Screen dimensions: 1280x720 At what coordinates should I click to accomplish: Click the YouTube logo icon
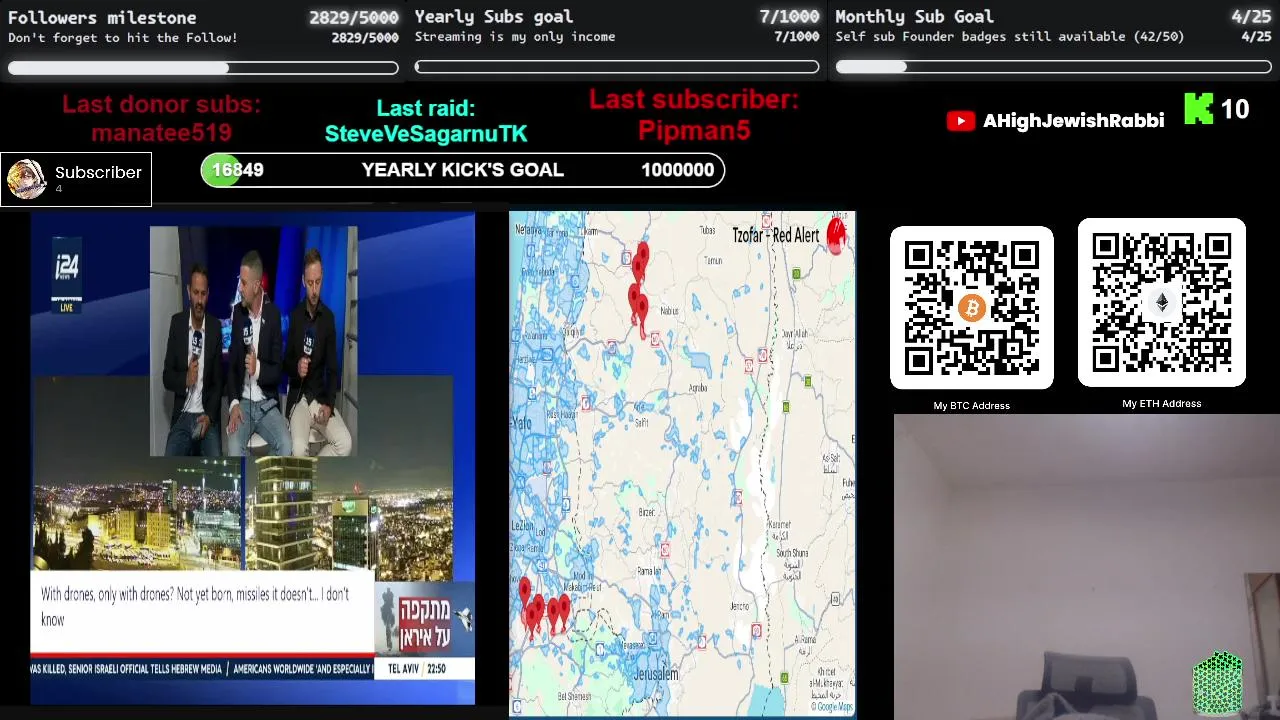(960, 121)
